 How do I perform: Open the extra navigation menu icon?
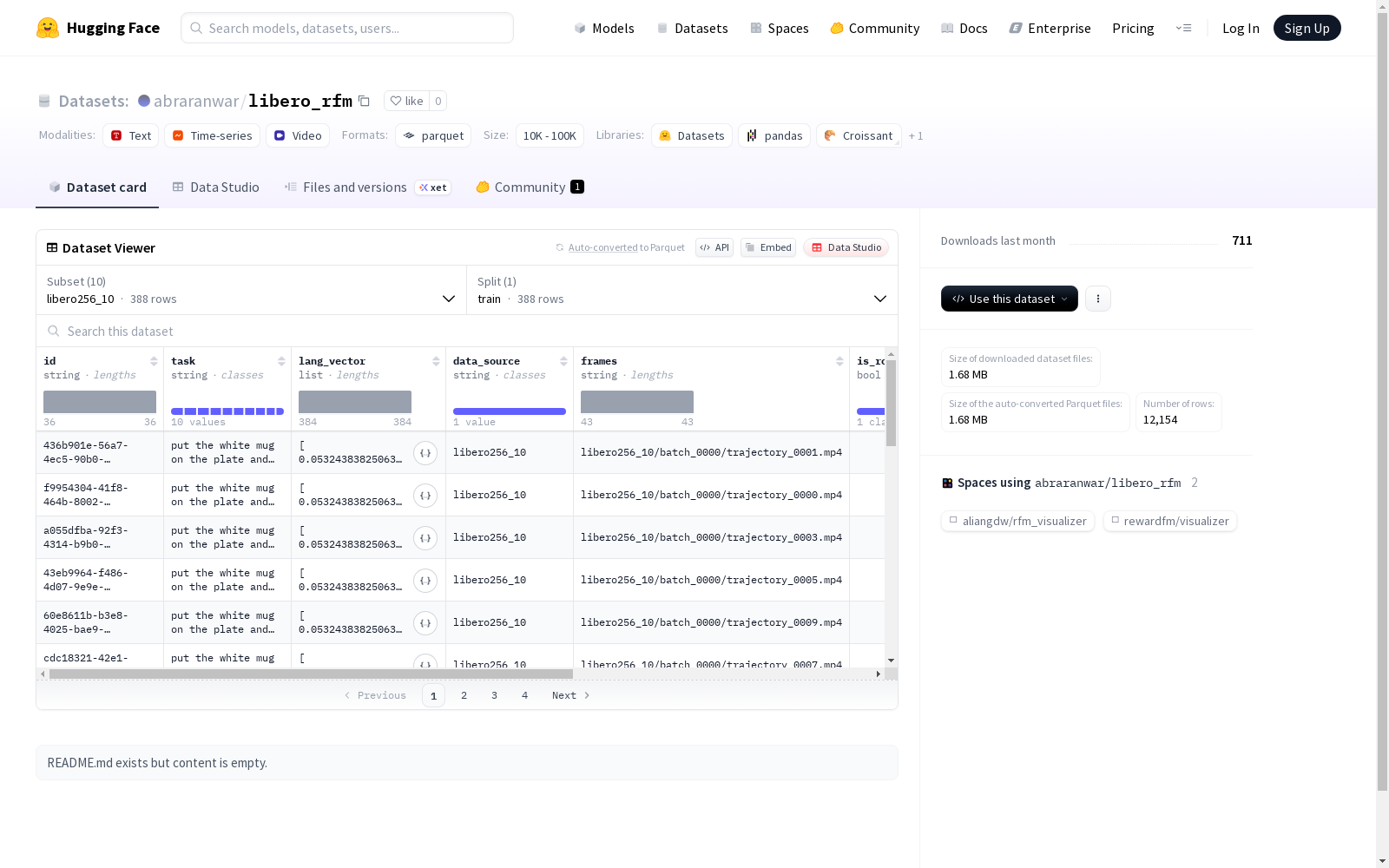coord(1183,28)
